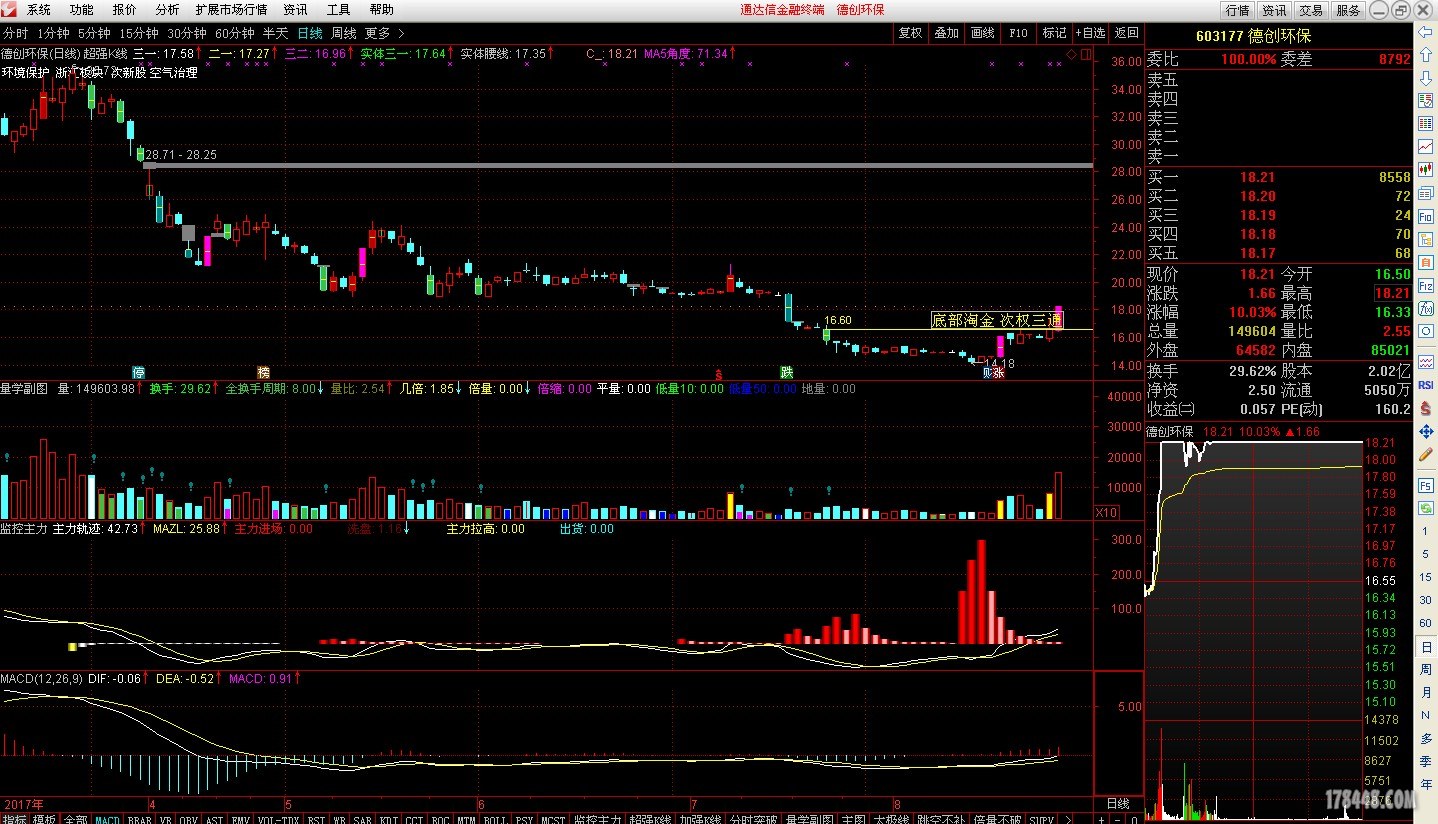Click the 画线 button

tap(982, 33)
